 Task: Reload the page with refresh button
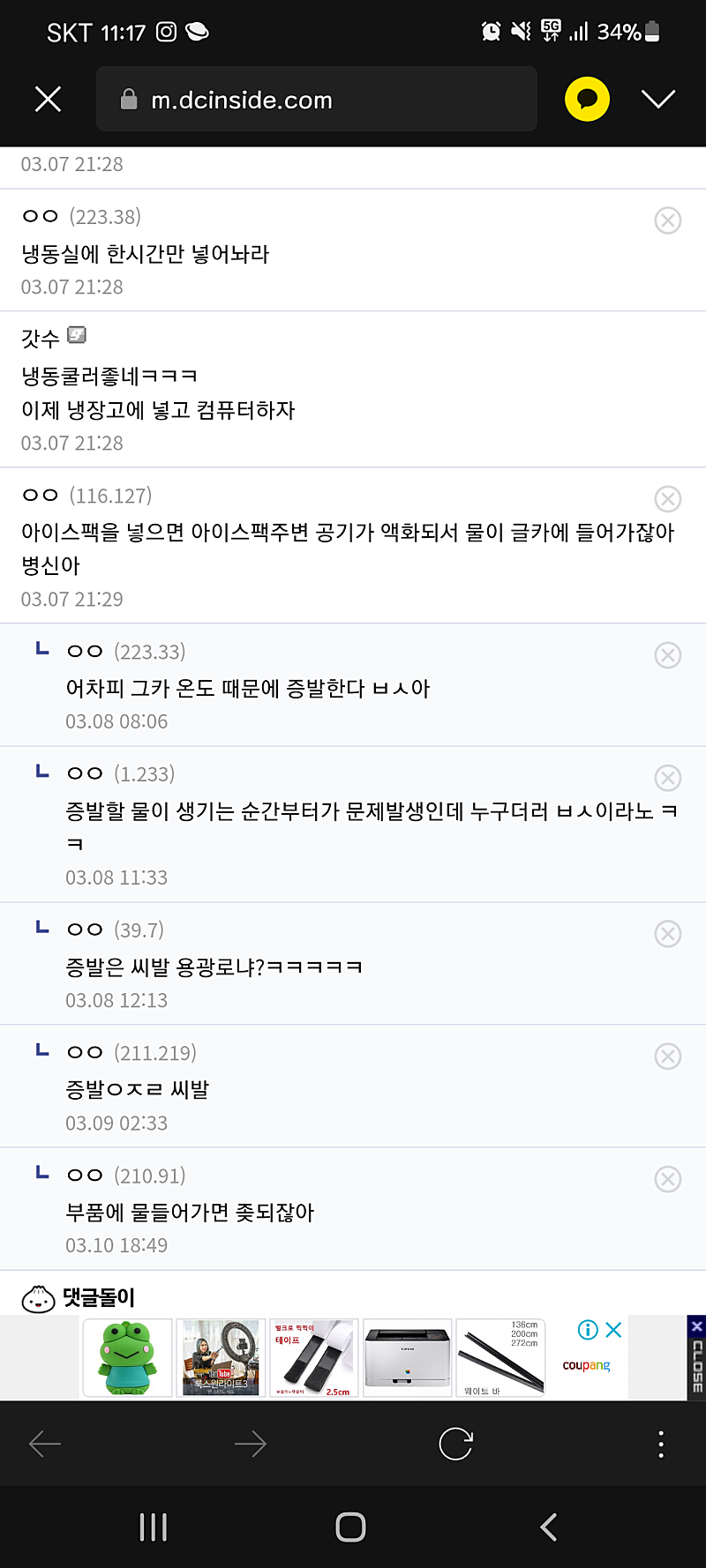455,1444
